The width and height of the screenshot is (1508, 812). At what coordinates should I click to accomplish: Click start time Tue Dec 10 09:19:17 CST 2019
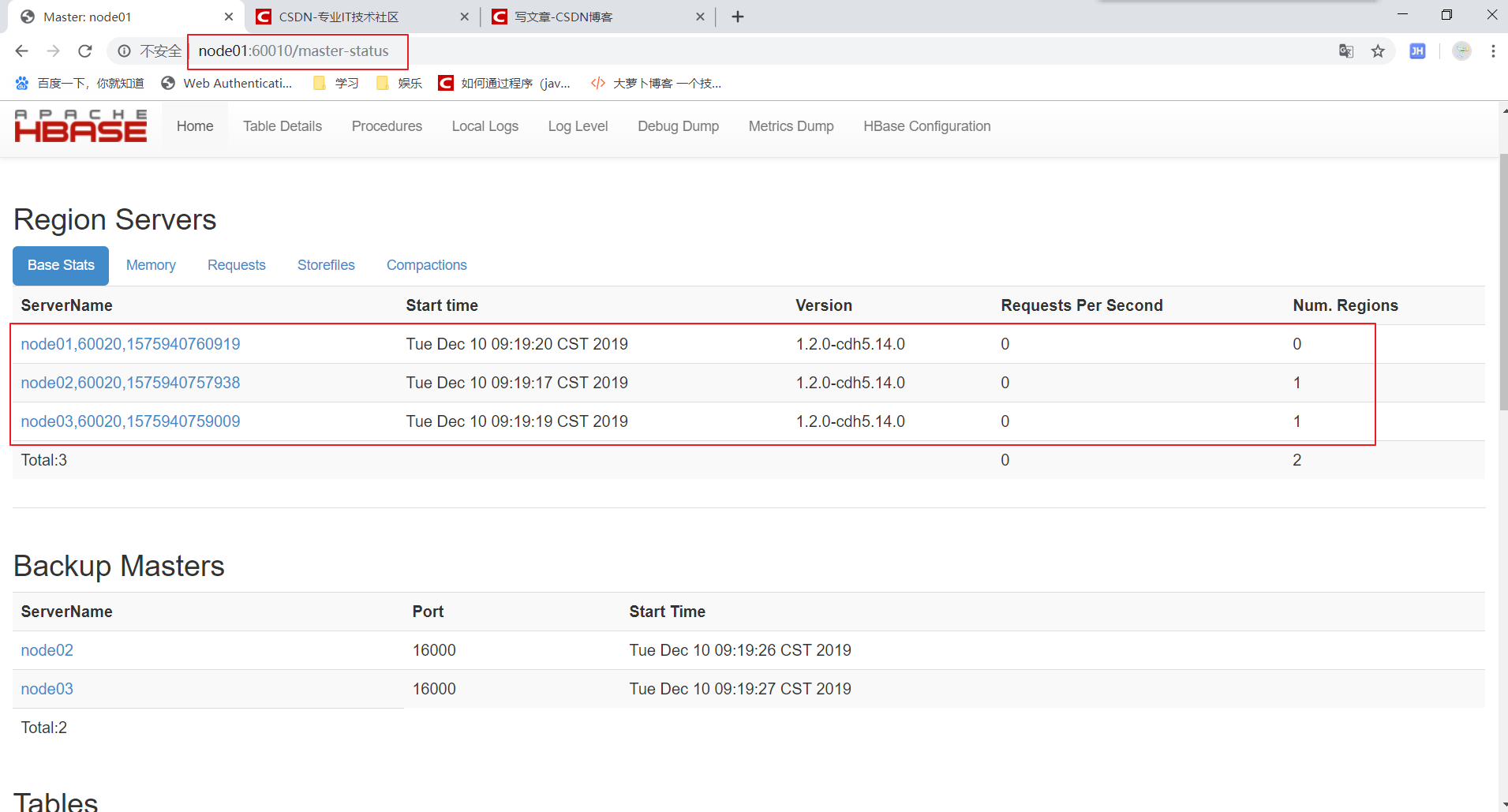point(517,383)
